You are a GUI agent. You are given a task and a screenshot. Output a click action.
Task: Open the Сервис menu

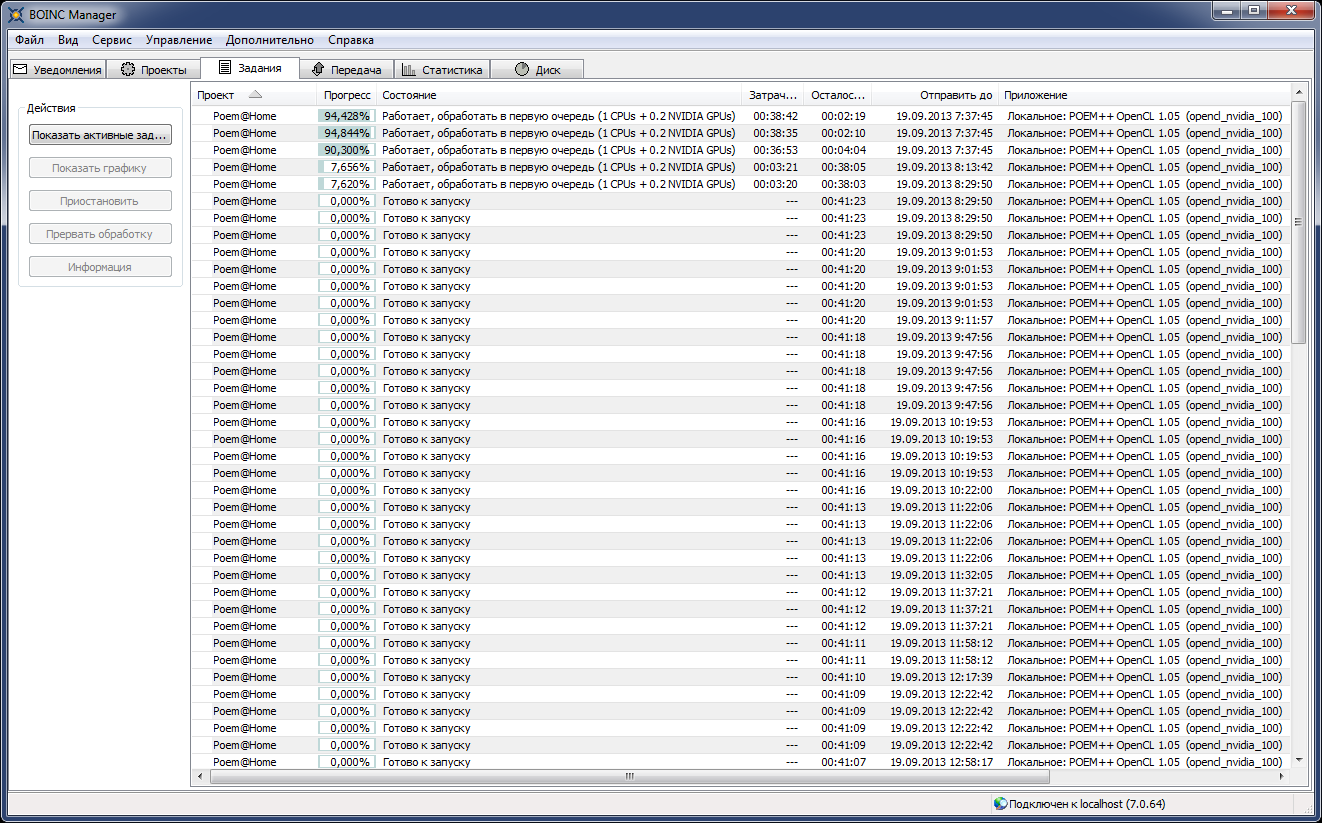tap(112, 40)
